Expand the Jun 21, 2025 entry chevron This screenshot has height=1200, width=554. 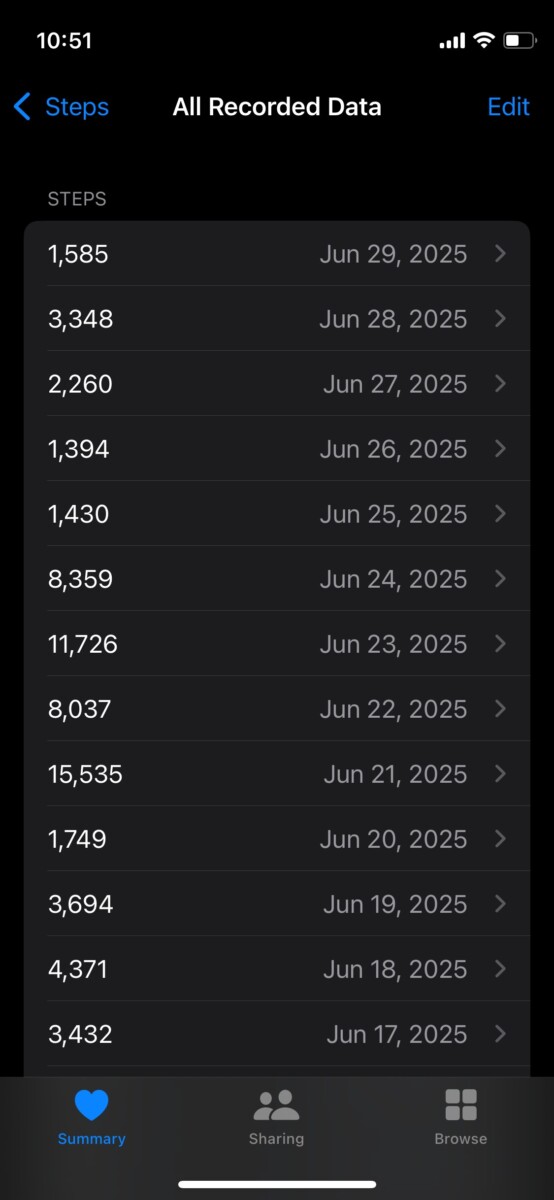(x=501, y=774)
